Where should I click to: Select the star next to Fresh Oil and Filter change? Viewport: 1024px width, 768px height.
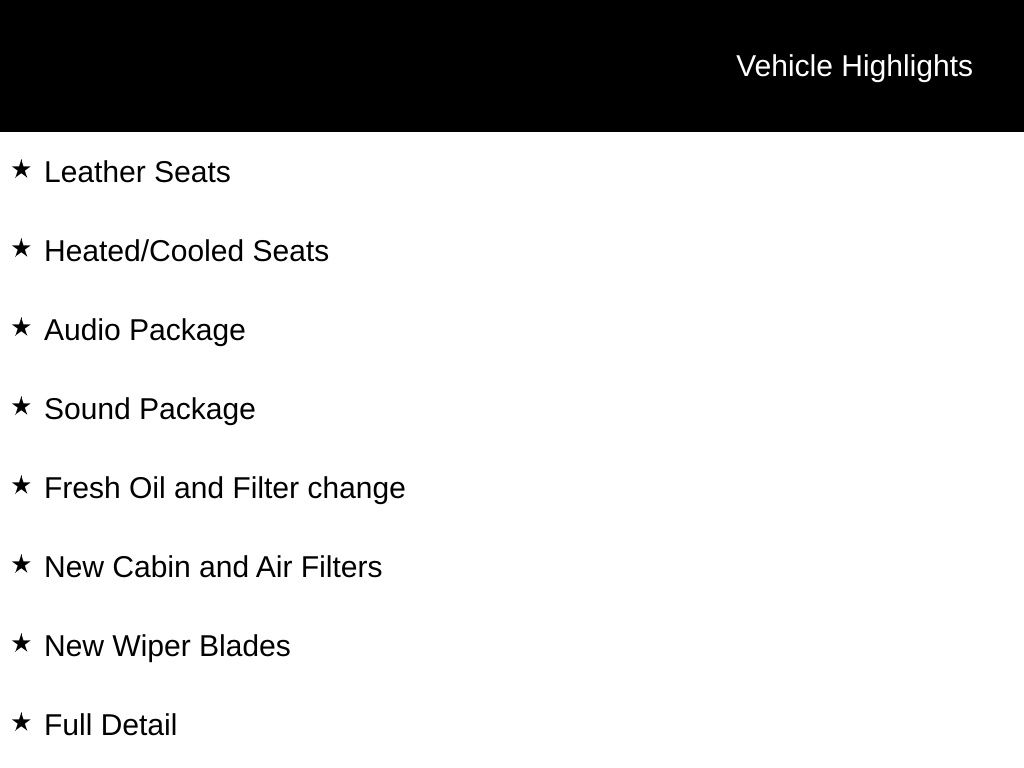tap(21, 485)
